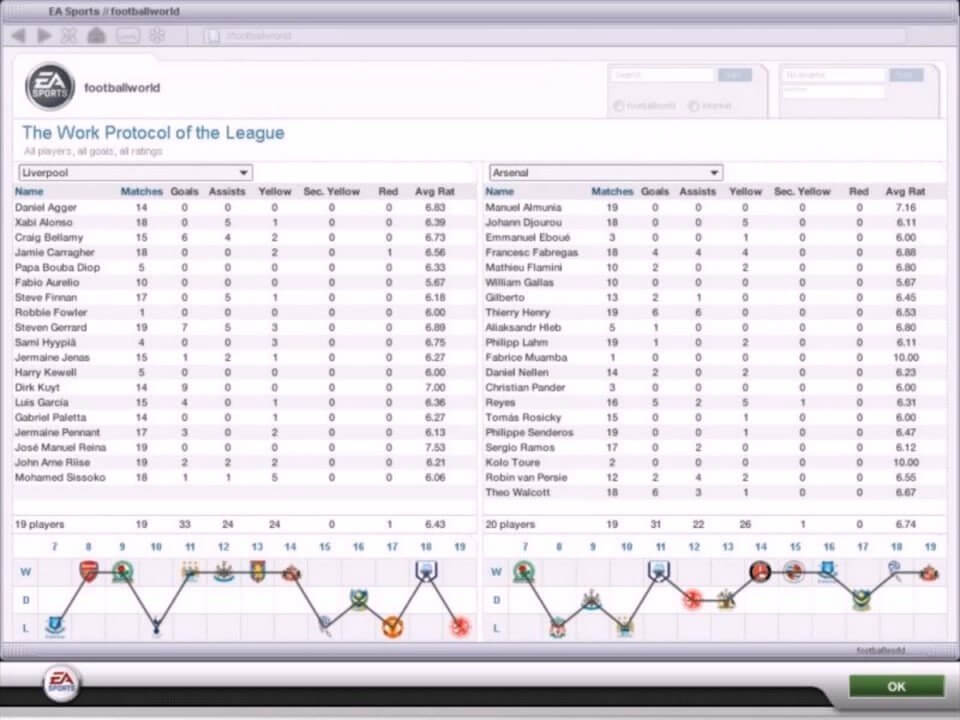Select Aston Villa crest on Liverpool matchday 13
Image resolution: width=960 pixels, height=720 pixels.
(x=258, y=572)
